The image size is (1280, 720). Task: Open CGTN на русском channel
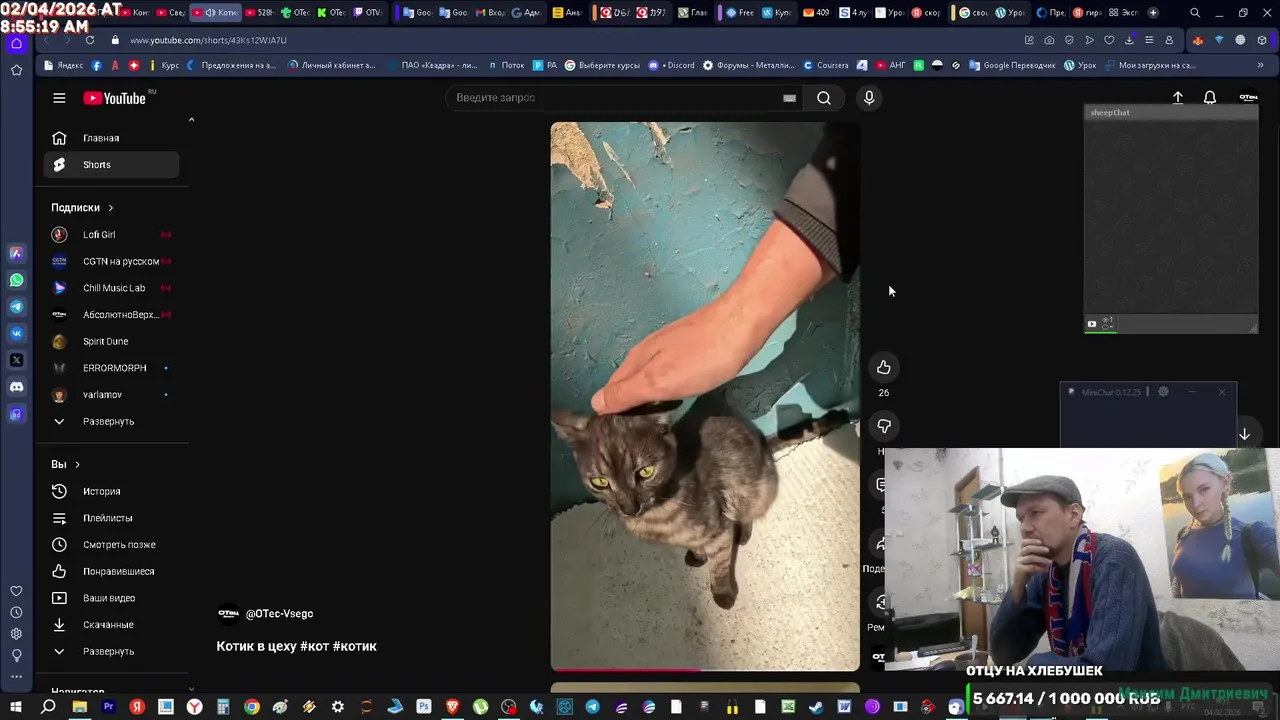pyautogui.click(x=111, y=261)
